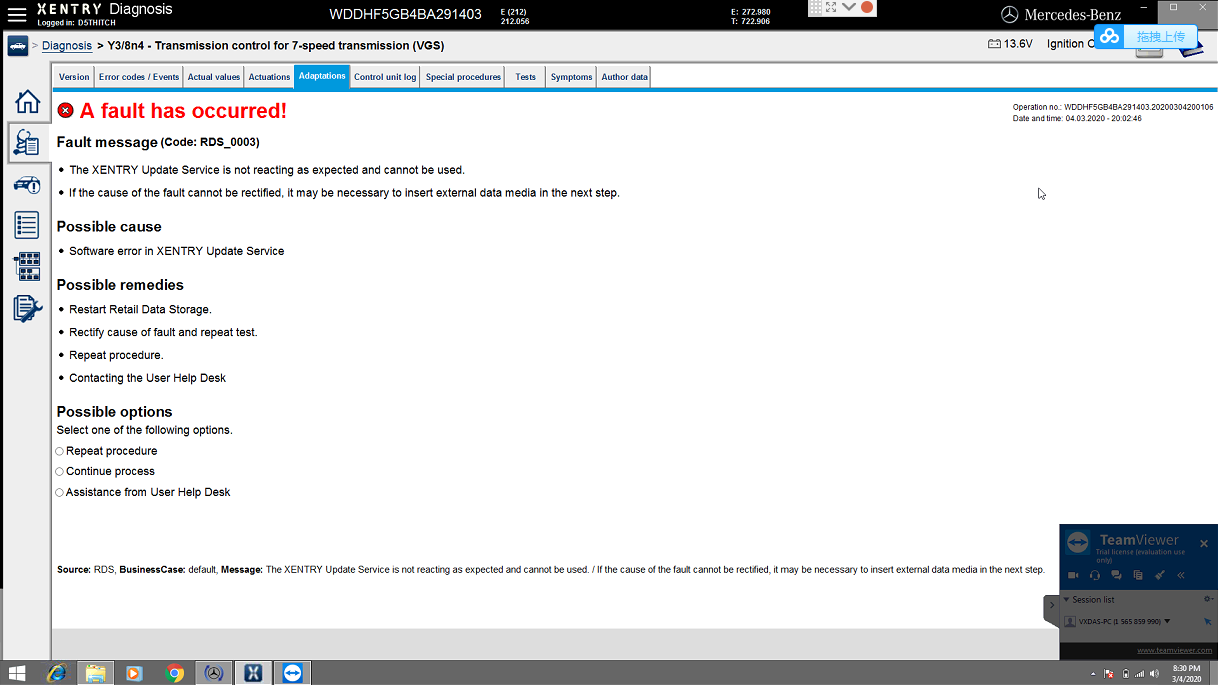Open the control unit grid sidebar icon
The image size is (1218, 685).
(x=27, y=266)
